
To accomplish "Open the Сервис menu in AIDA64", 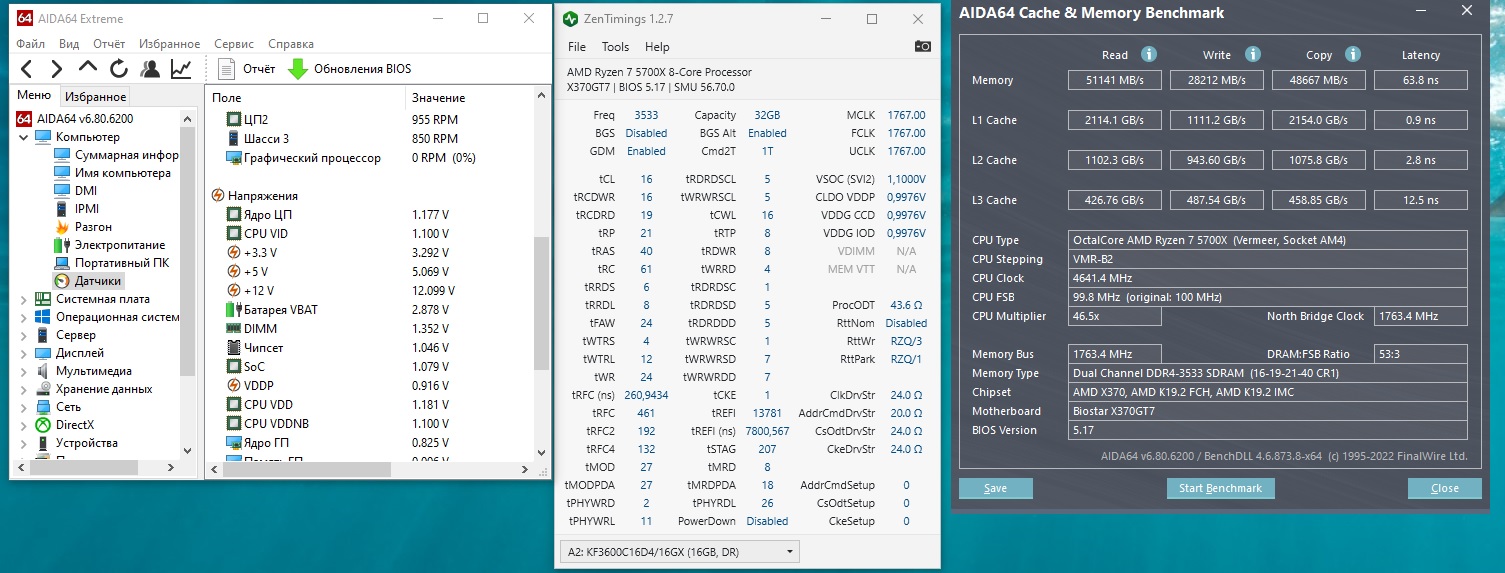I will tap(234, 44).
